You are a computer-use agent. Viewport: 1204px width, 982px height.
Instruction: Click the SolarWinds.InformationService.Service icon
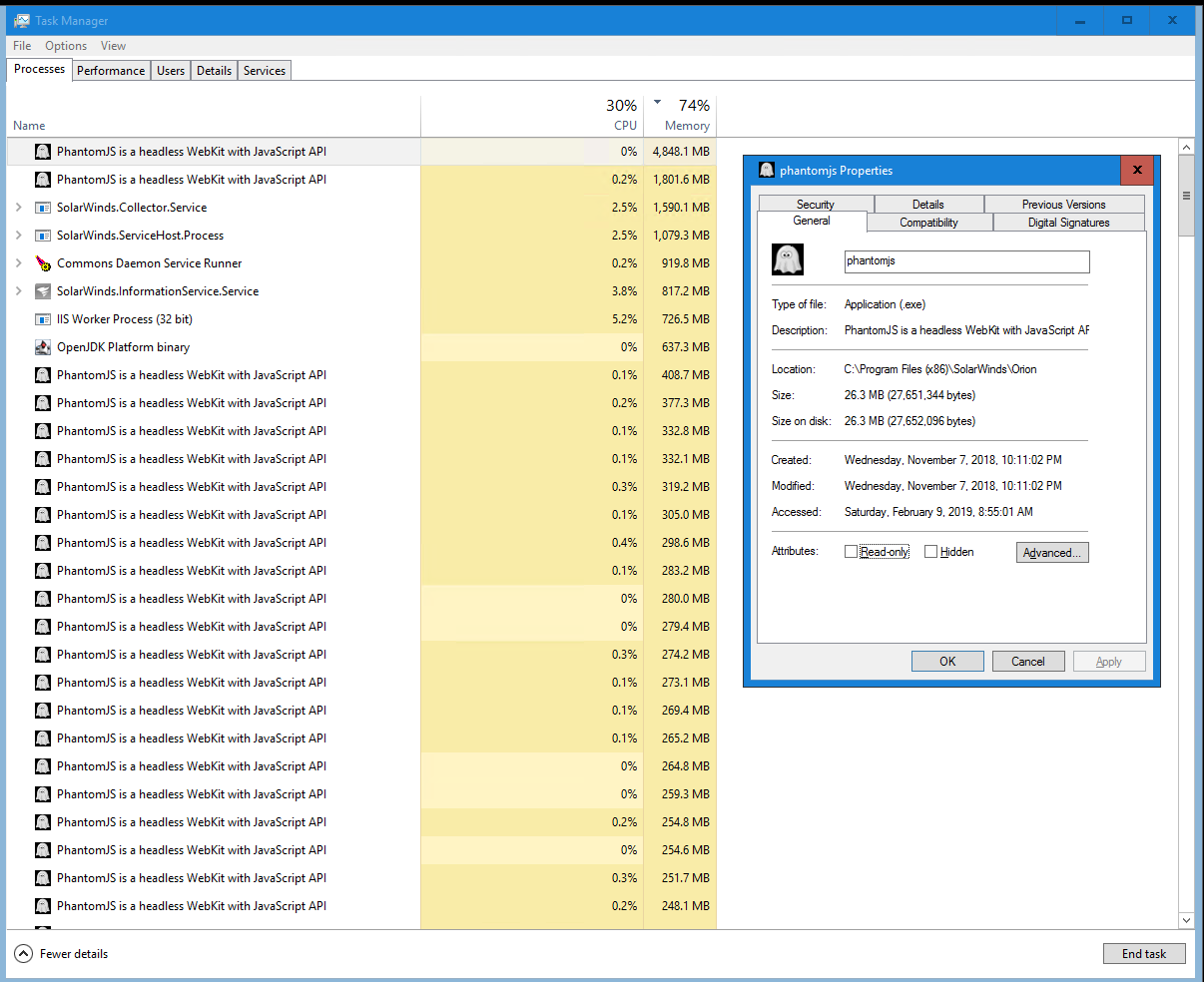[43, 291]
